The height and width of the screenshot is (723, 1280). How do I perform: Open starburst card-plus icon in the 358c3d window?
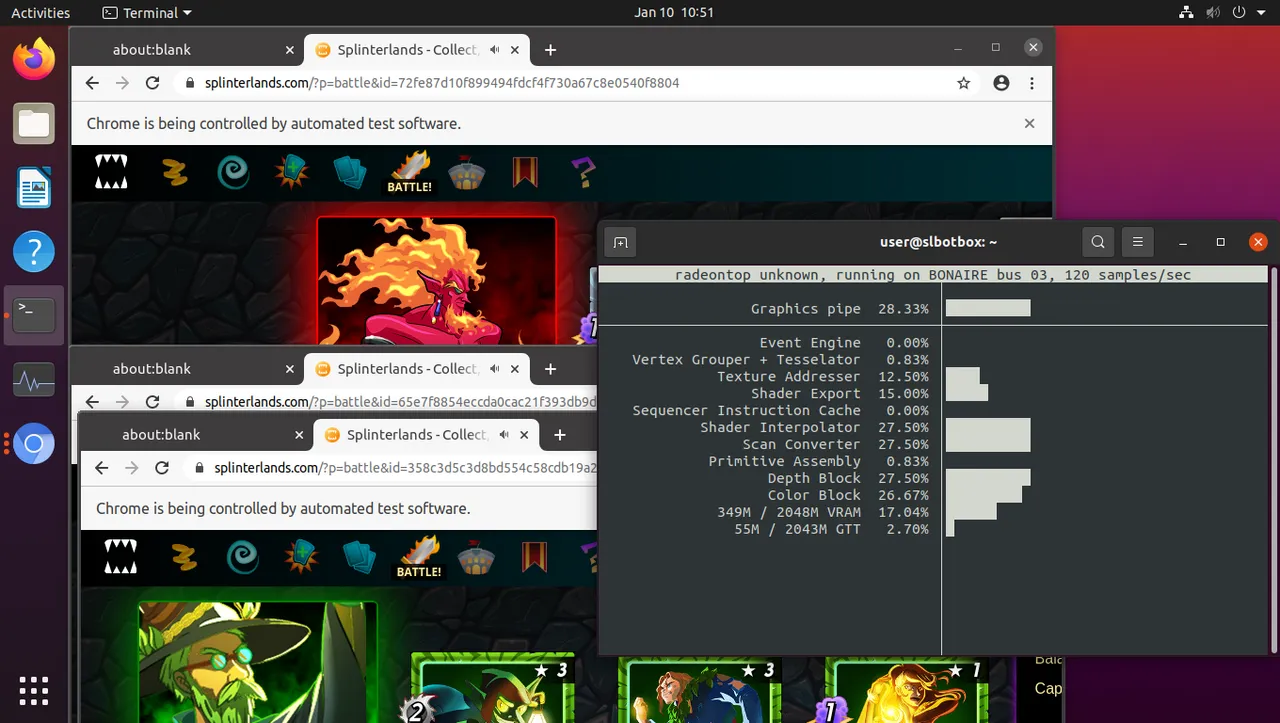tap(301, 557)
